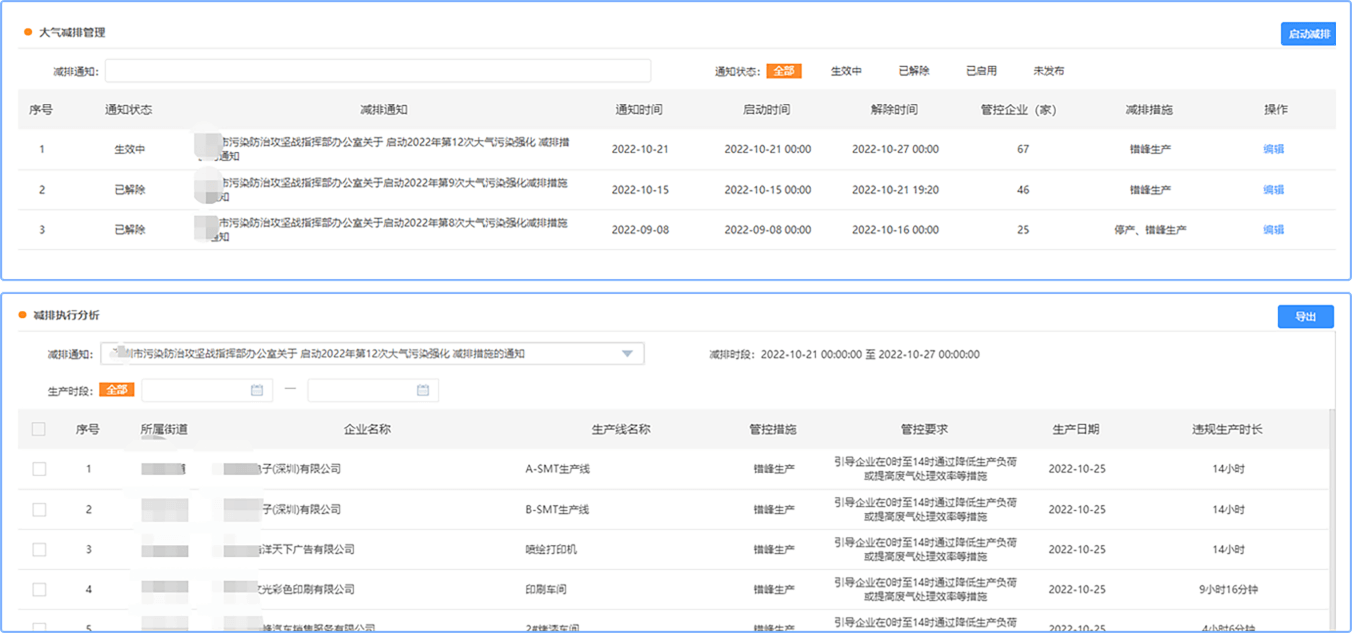1352x633 pixels.
Task: Check the box for A-SMT生产线 row
Action: pyautogui.click(x=39, y=469)
